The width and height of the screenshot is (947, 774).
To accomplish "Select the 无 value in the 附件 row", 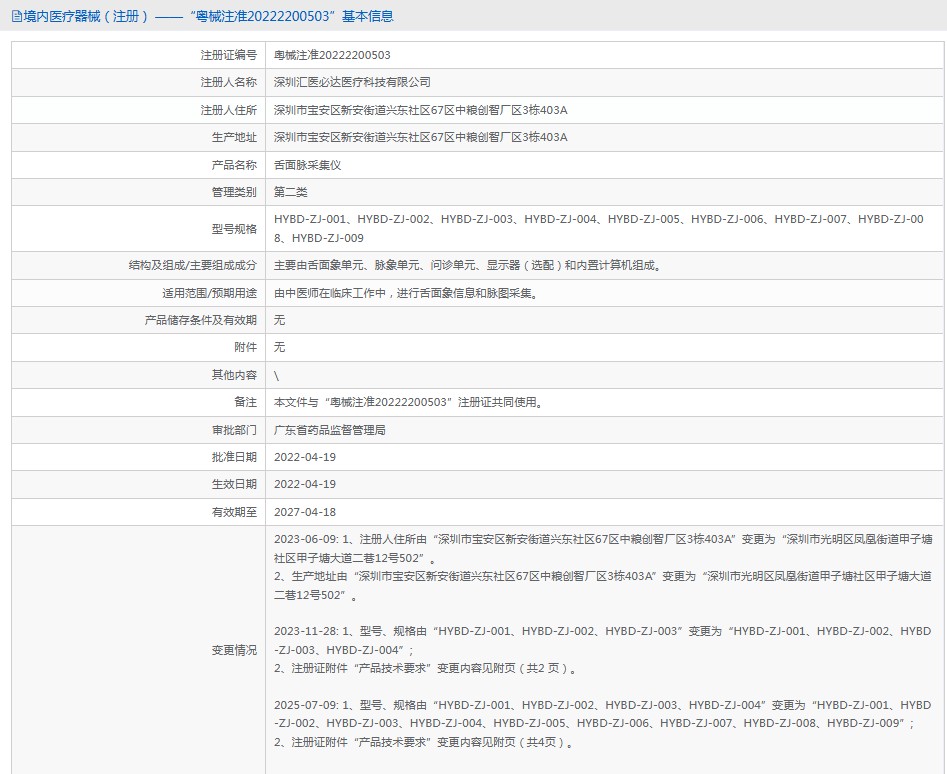I will click(x=279, y=347).
